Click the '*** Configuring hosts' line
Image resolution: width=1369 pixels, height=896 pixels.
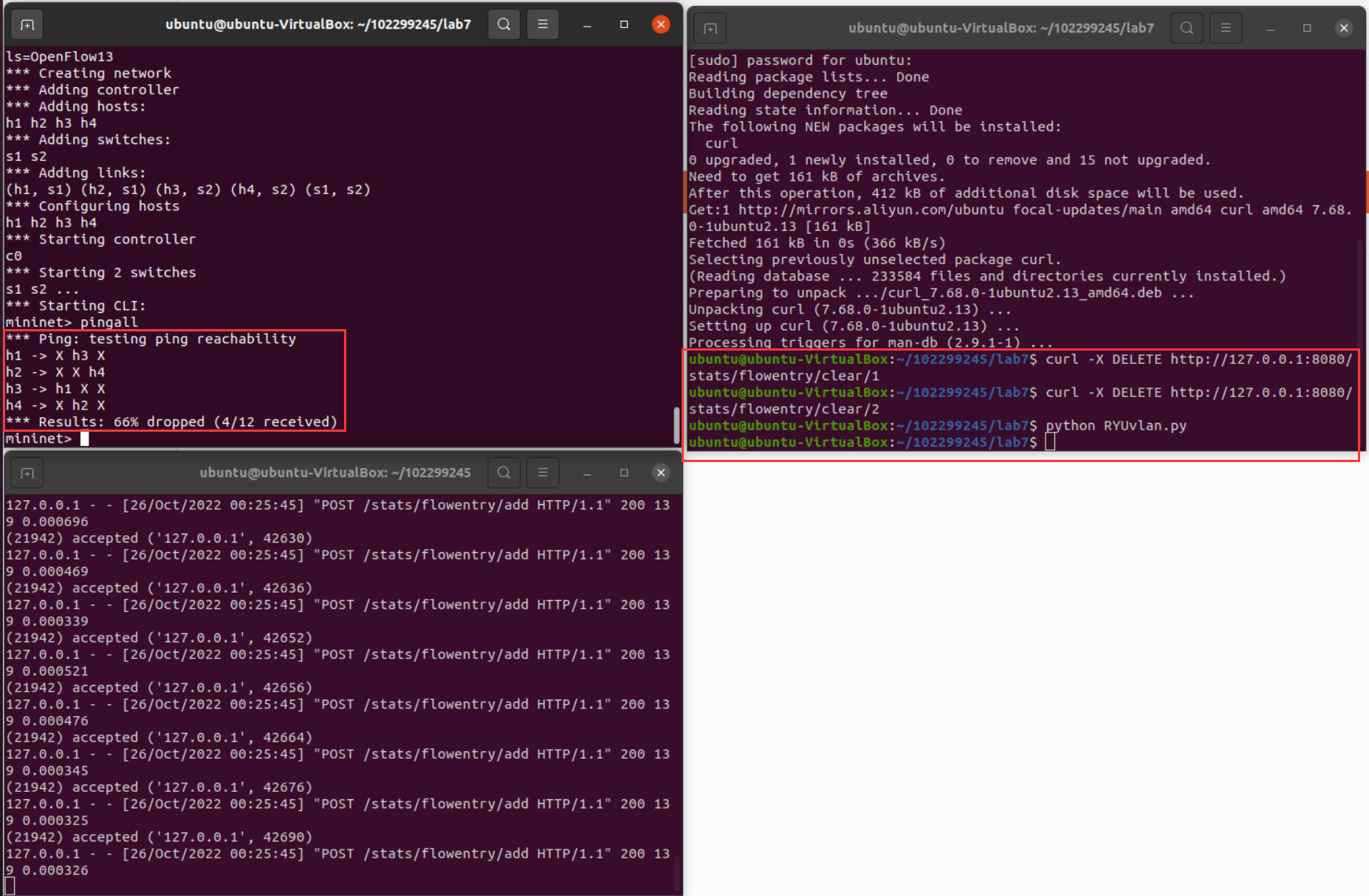click(92, 206)
